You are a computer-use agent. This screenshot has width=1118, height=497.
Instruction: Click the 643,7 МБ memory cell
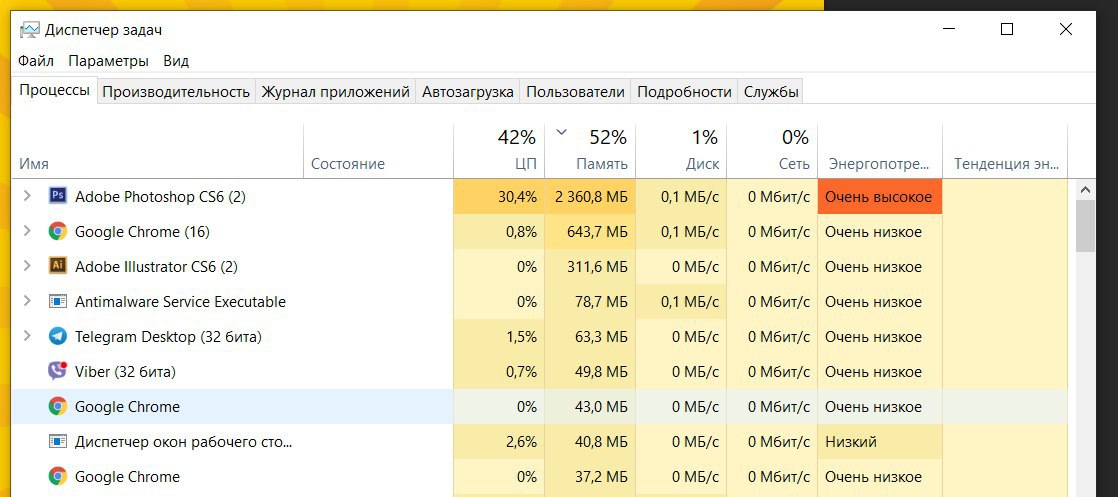(x=590, y=231)
